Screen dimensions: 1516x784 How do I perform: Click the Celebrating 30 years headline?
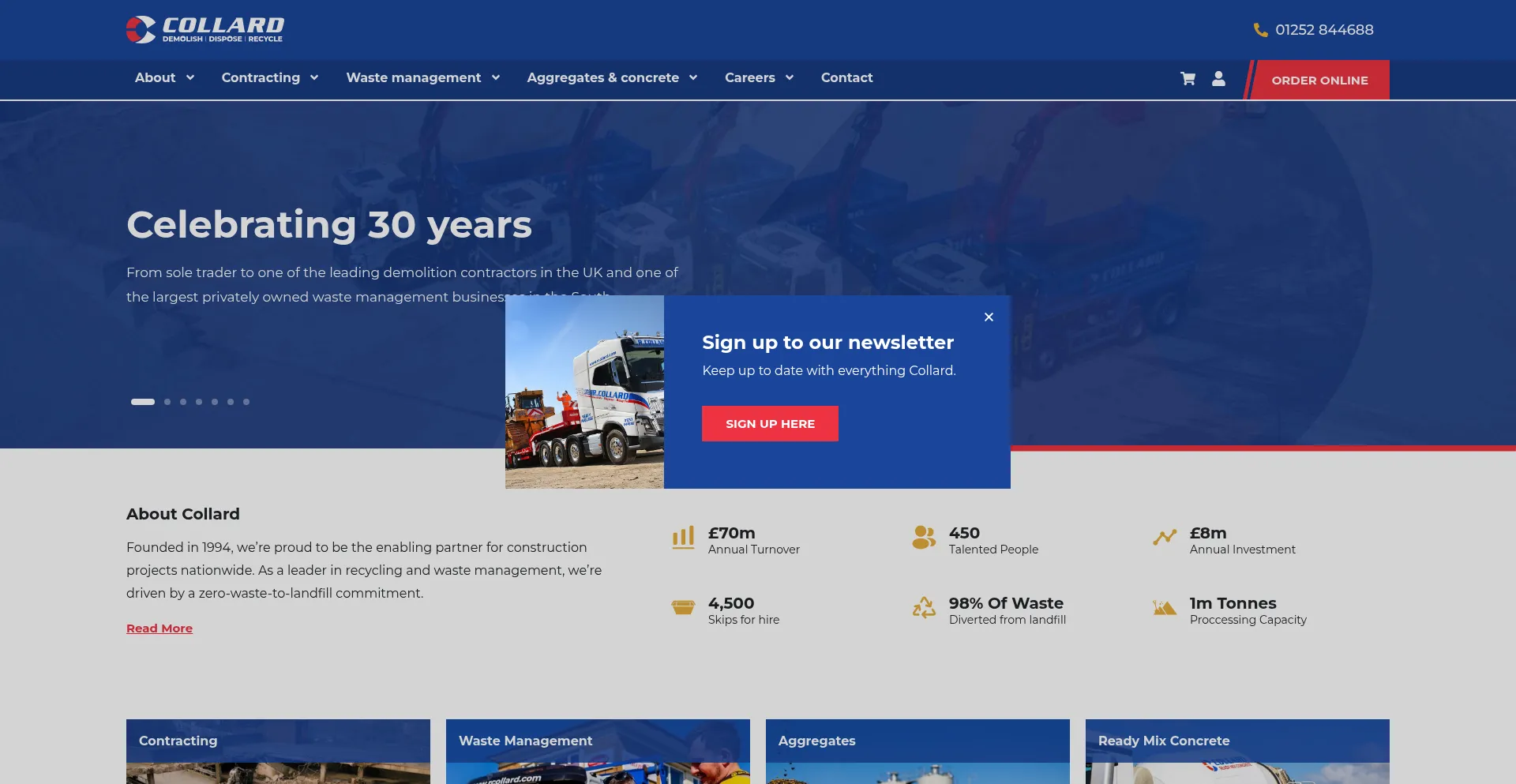pos(329,225)
